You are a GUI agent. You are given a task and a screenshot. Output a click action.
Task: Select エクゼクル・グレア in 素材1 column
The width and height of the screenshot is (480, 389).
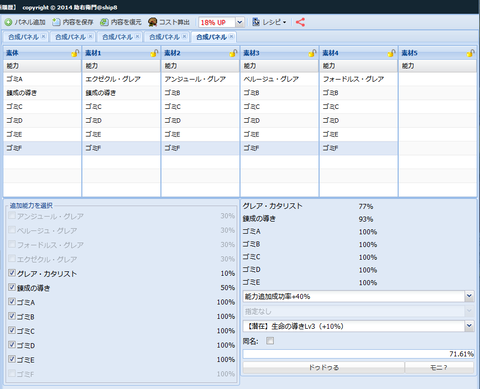(x=121, y=79)
